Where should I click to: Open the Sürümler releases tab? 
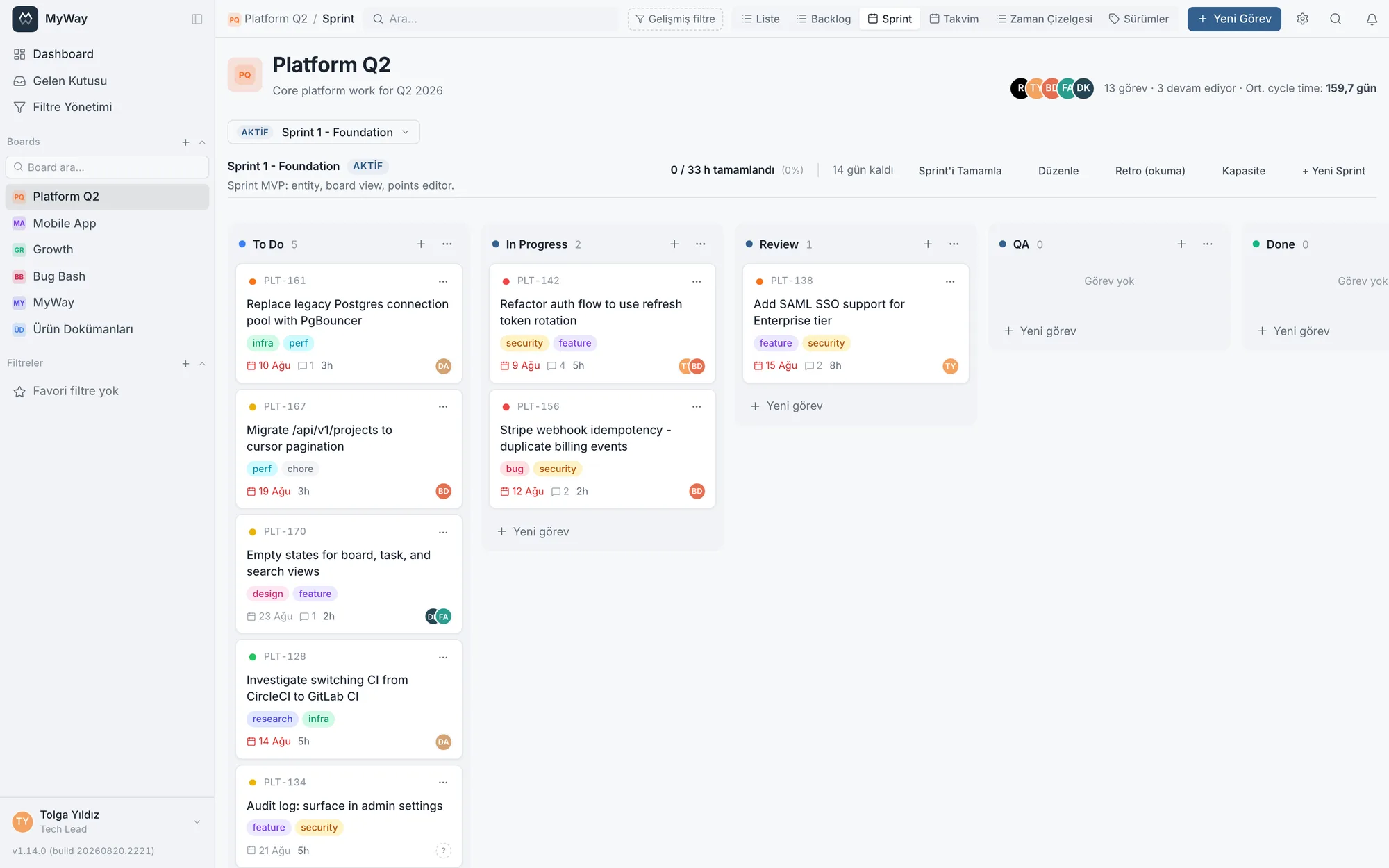(1139, 19)
